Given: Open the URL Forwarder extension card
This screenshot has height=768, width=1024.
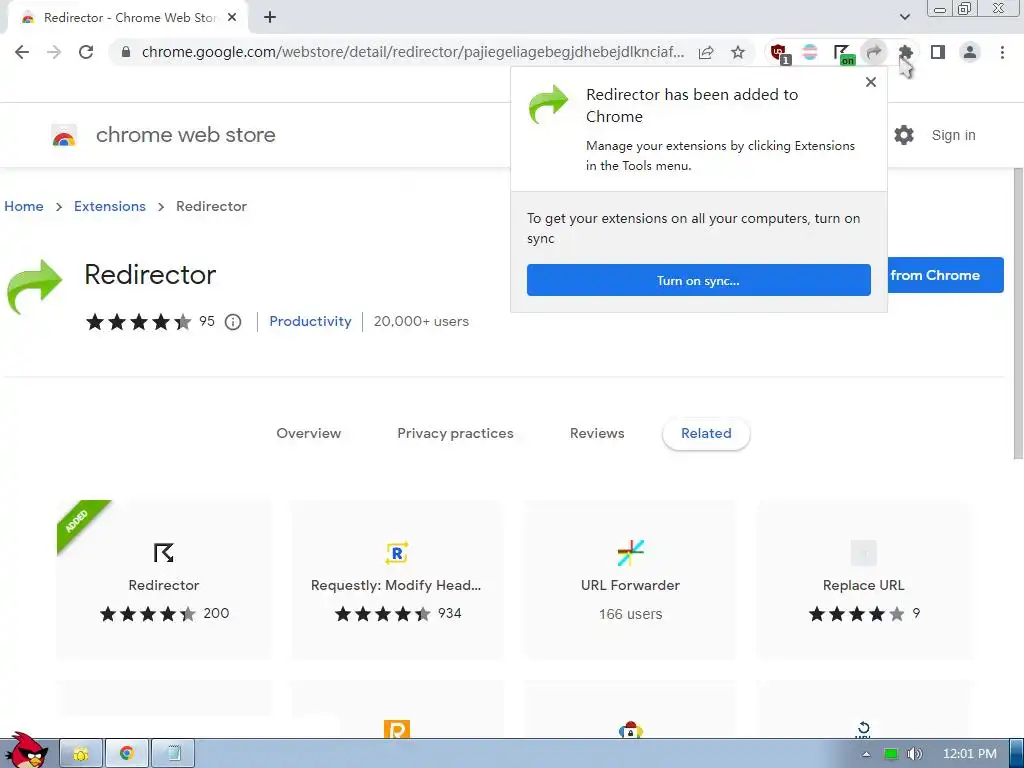Looking at the screenshot, I should click(630, 579).
